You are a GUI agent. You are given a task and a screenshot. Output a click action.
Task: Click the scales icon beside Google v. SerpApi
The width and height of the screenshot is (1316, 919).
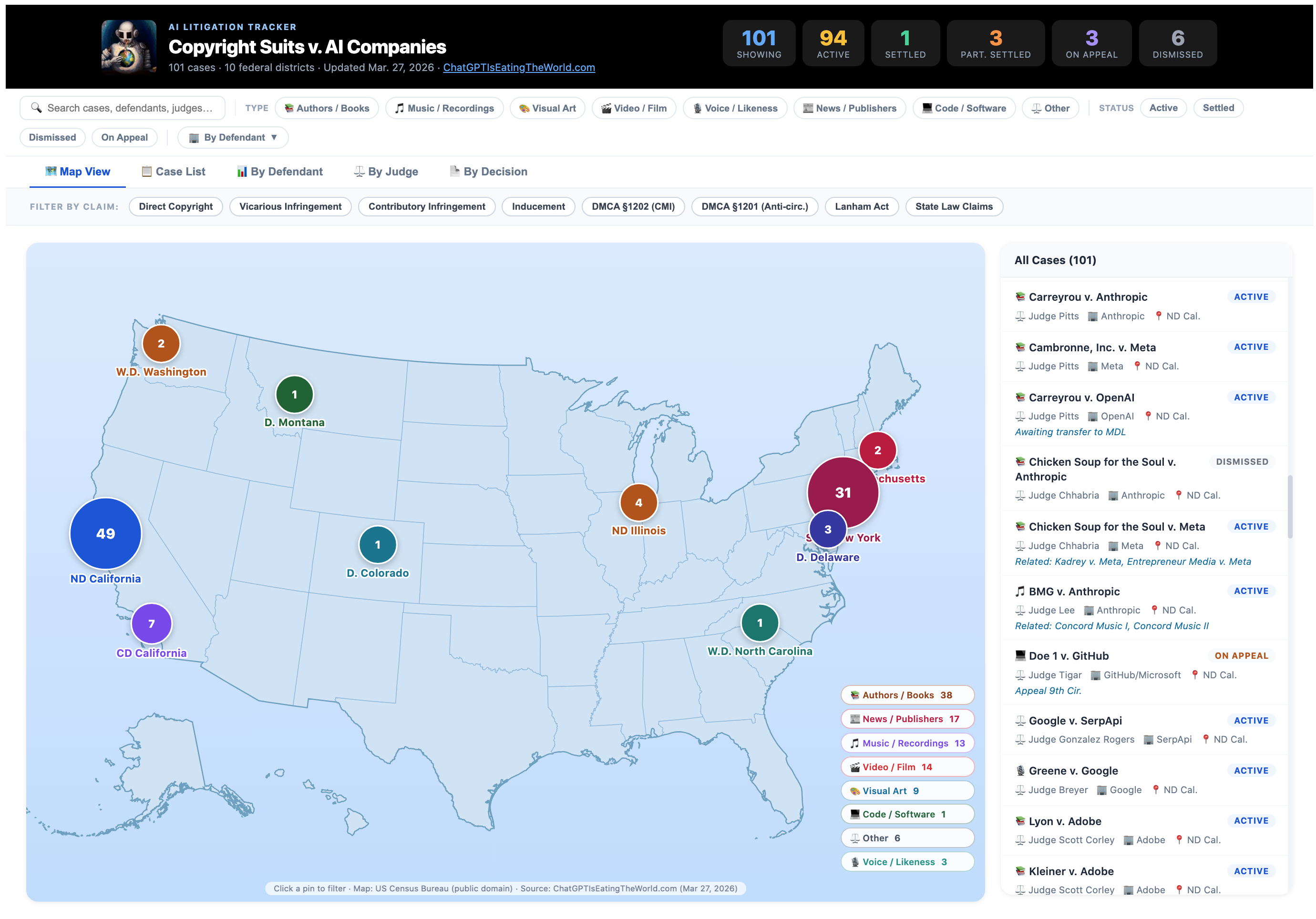coord(1020,721)
